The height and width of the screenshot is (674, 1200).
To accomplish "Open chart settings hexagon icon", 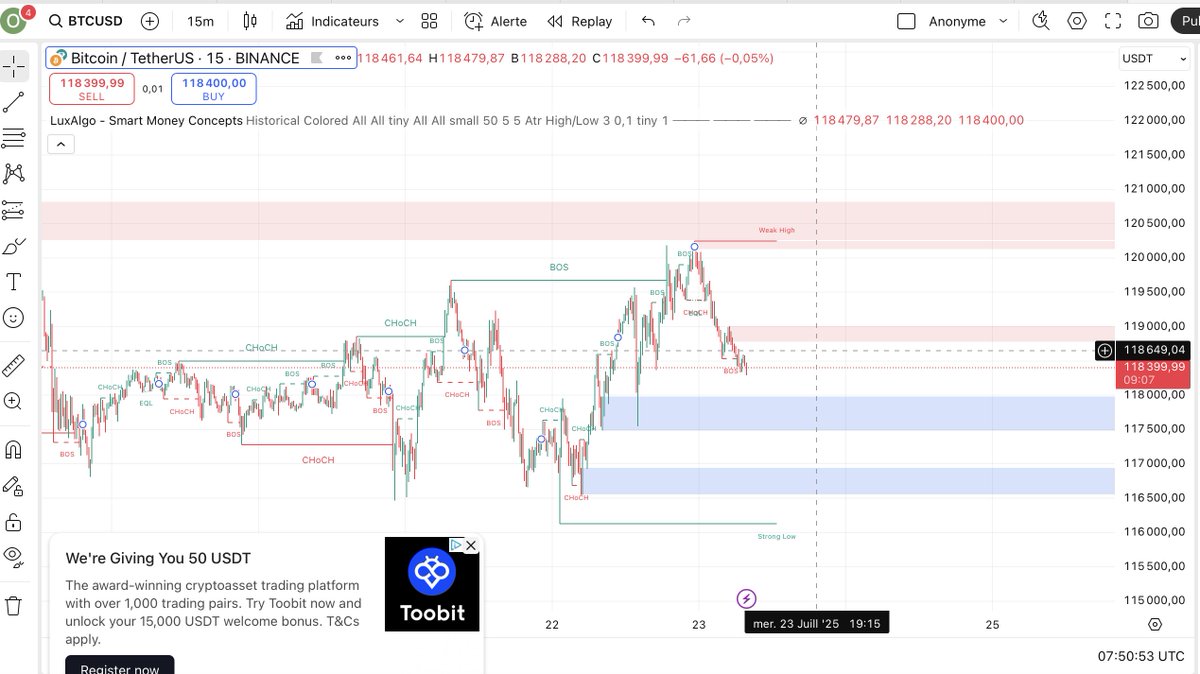I will pyautogui.click(x=1077, y=21).
